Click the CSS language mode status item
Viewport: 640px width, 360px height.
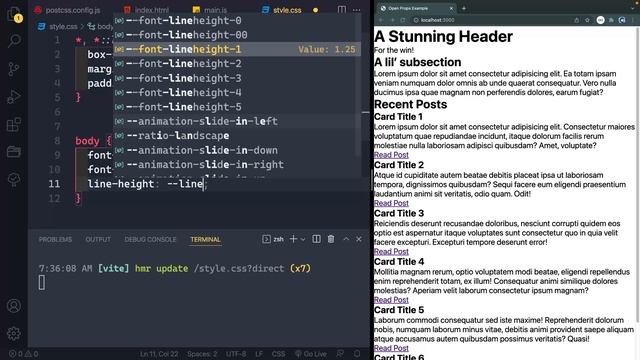pyautogui.click(x=278, y=354)
